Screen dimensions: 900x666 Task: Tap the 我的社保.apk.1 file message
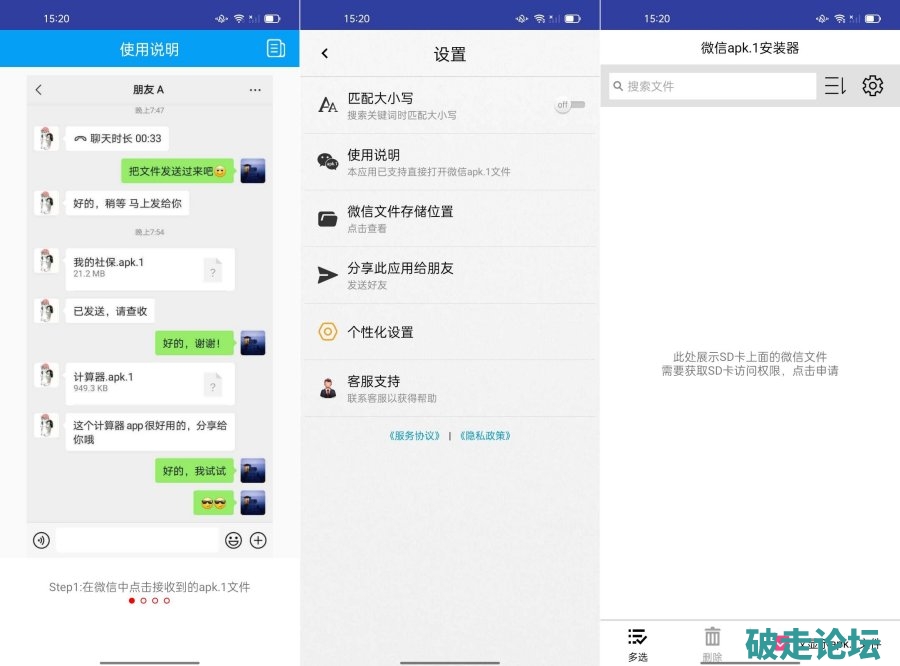pos(149,268)
